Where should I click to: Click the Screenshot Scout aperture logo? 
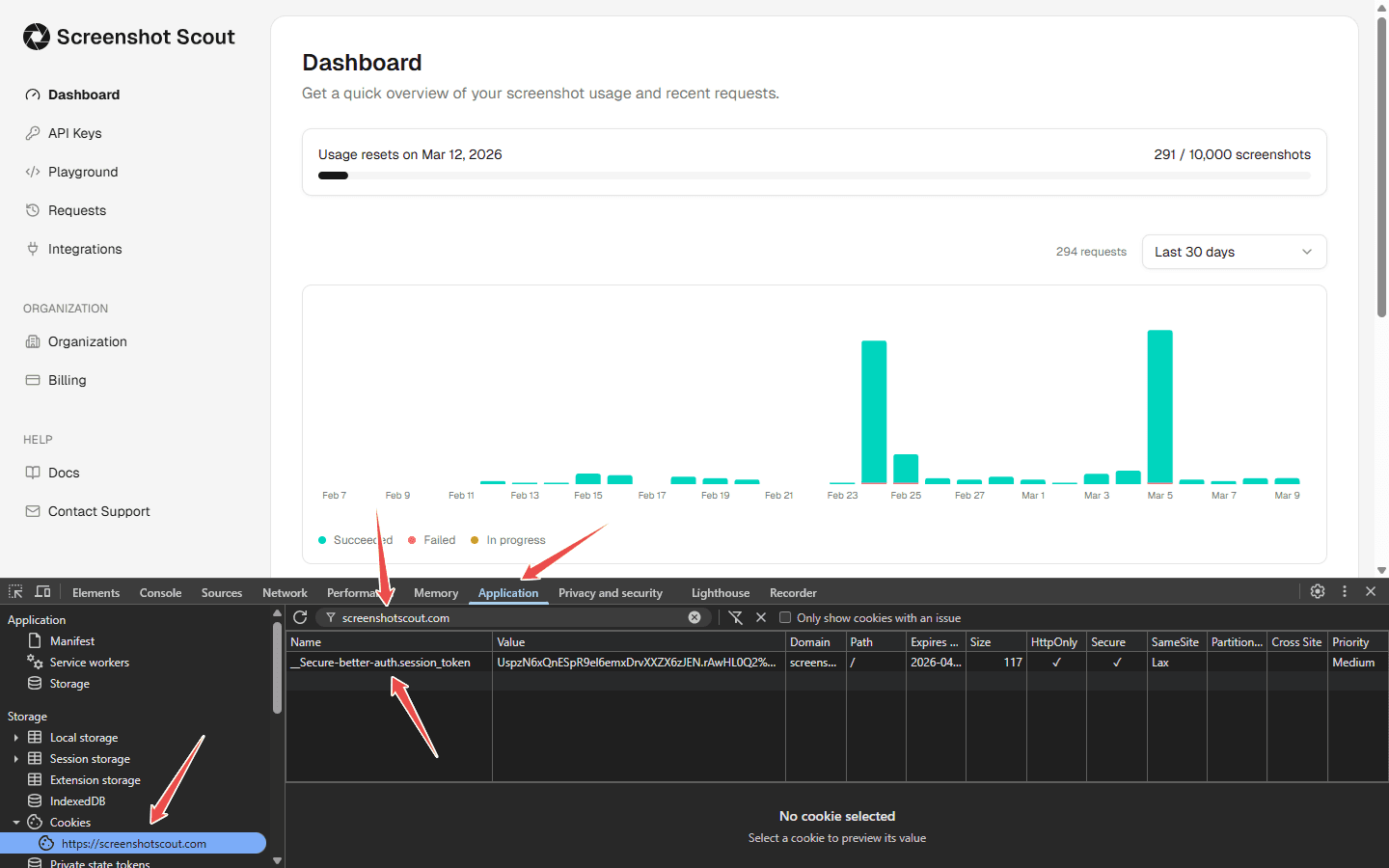(x=35, y=37)
